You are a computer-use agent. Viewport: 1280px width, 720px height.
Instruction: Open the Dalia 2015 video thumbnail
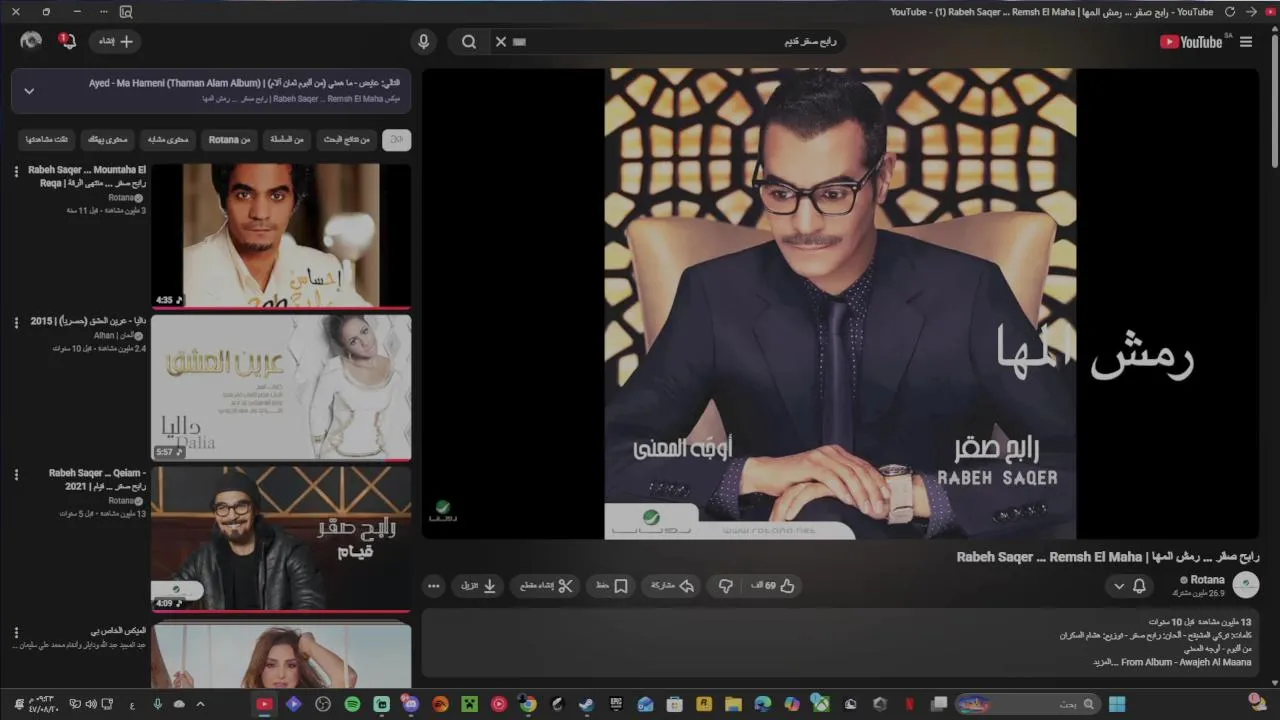pos(281,387)
